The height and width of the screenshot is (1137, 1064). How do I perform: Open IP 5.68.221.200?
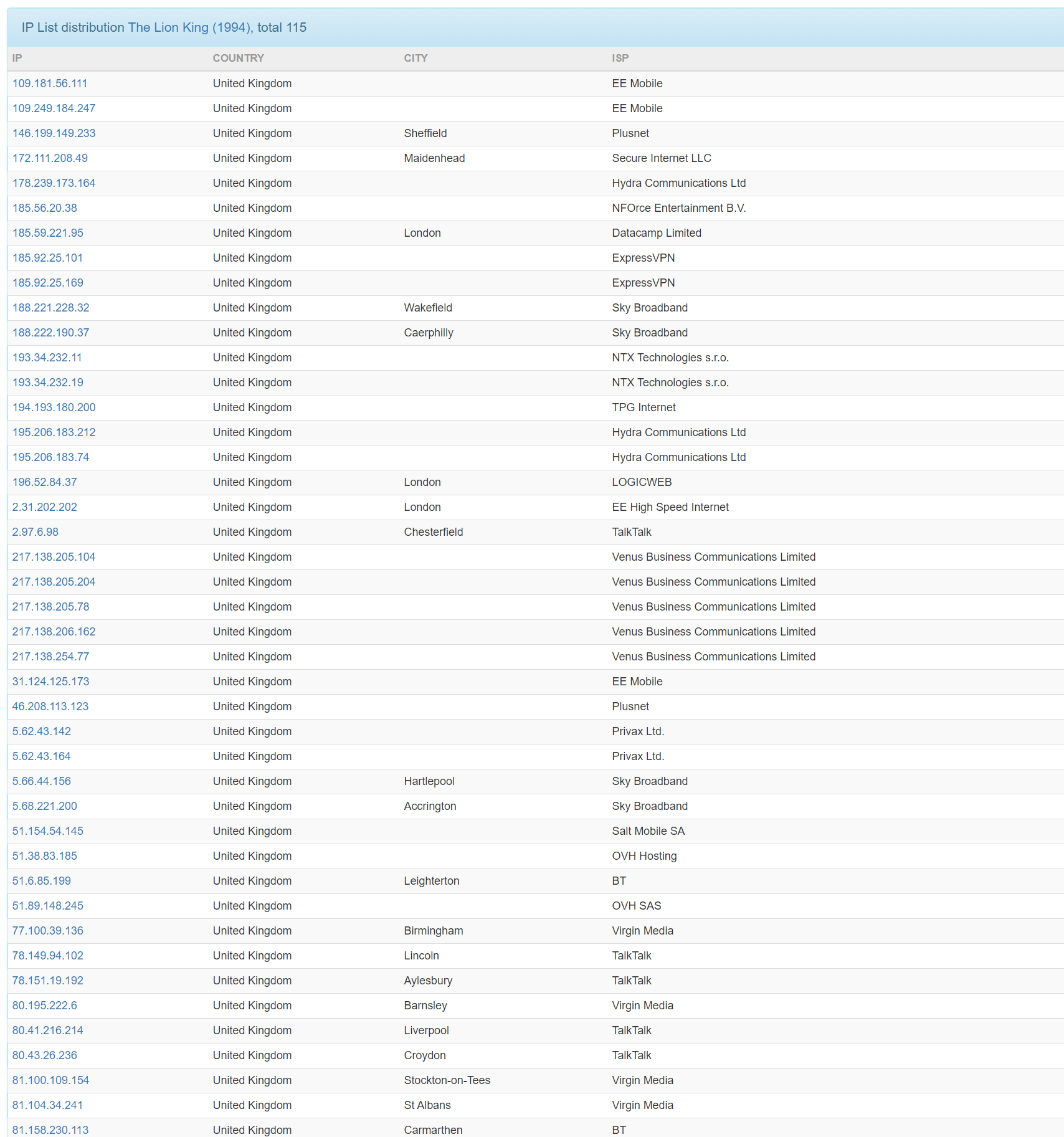pyautogui.click(x=45, y=806)
